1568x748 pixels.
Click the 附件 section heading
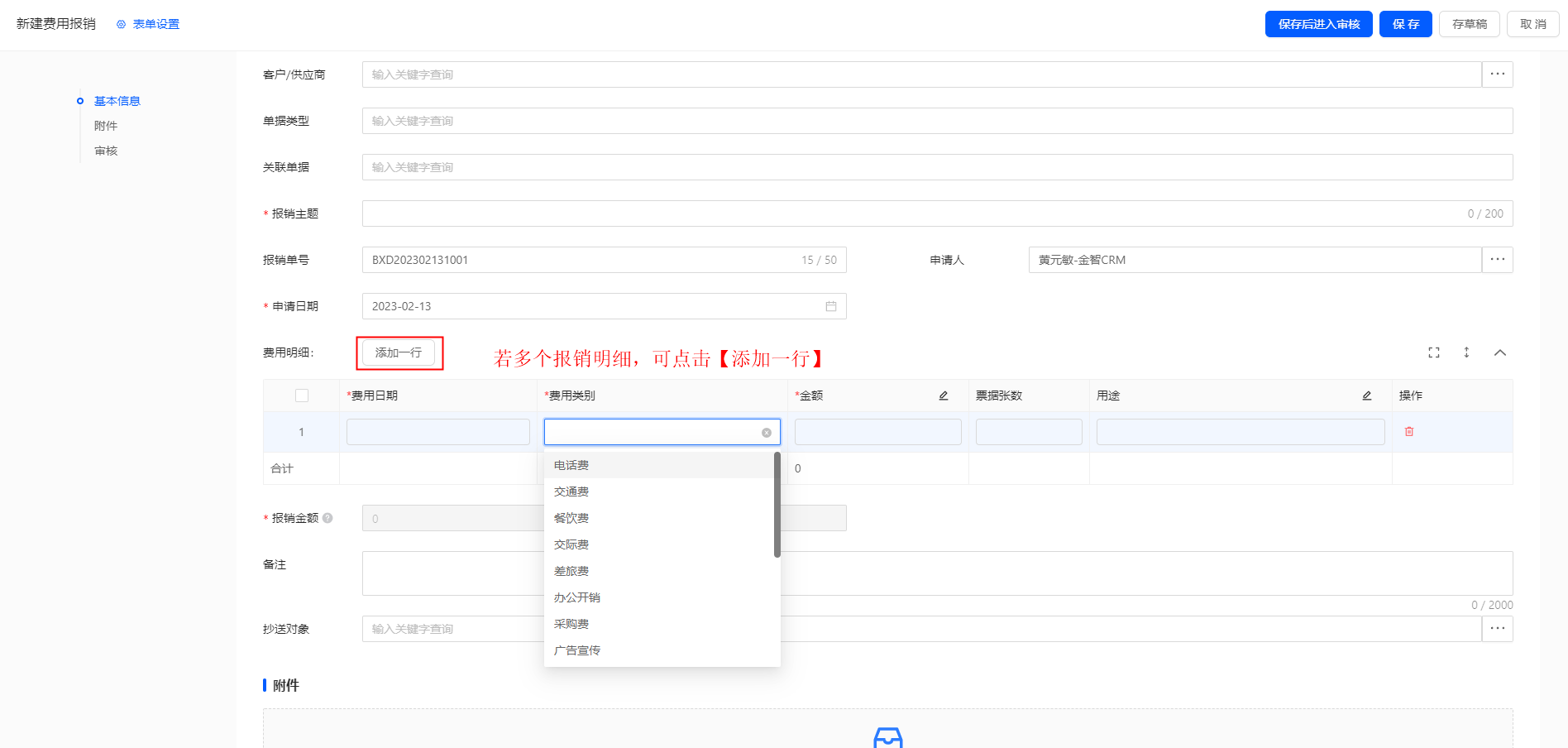point(285,685)
